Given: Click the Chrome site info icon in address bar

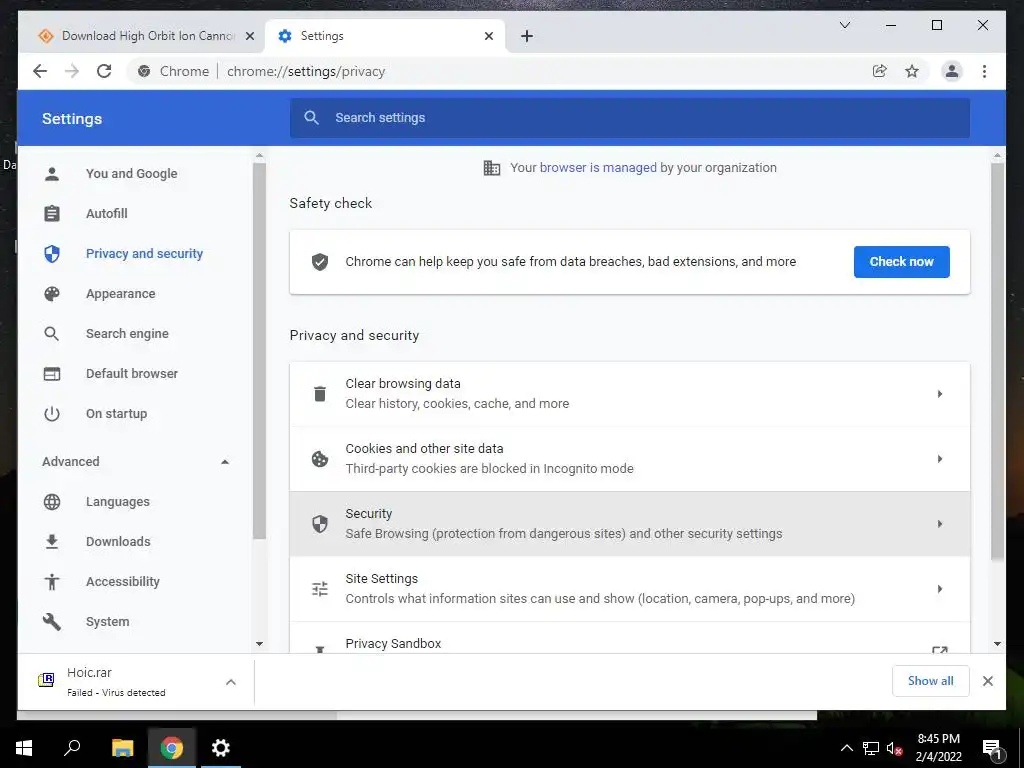Looking at the screenshot, I should (144, 71).
